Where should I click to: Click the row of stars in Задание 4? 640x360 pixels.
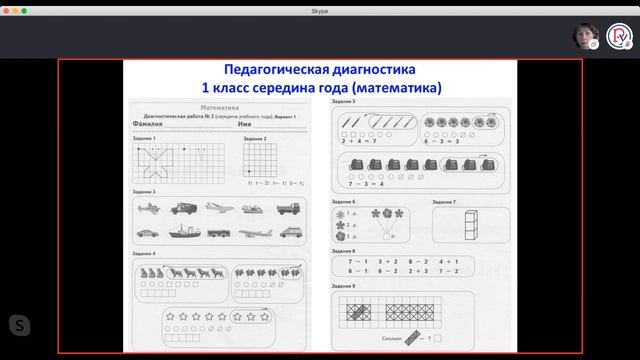218,316
